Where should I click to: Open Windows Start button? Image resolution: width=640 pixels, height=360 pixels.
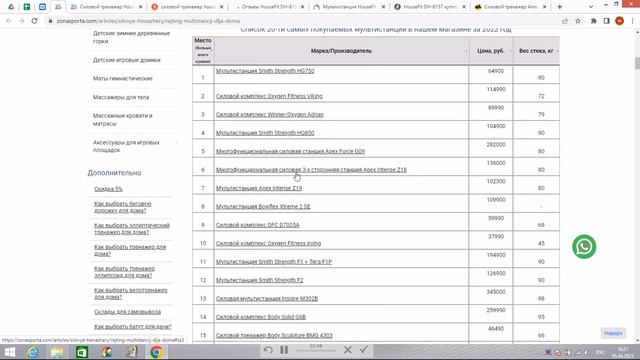(10, 352)
